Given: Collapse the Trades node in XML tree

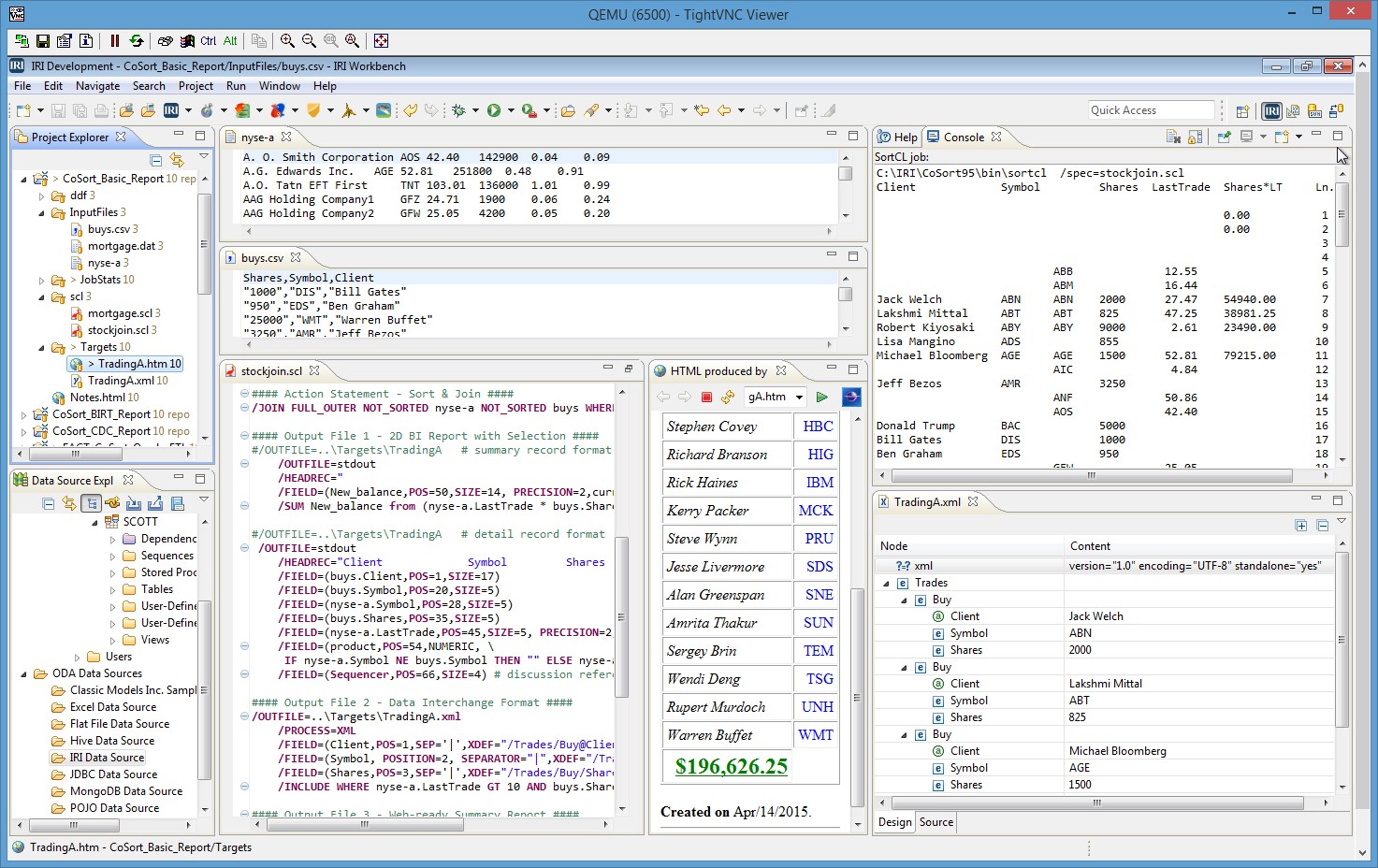Looking at the screenshot, I should pyautogui.click(x=886, y=583).
